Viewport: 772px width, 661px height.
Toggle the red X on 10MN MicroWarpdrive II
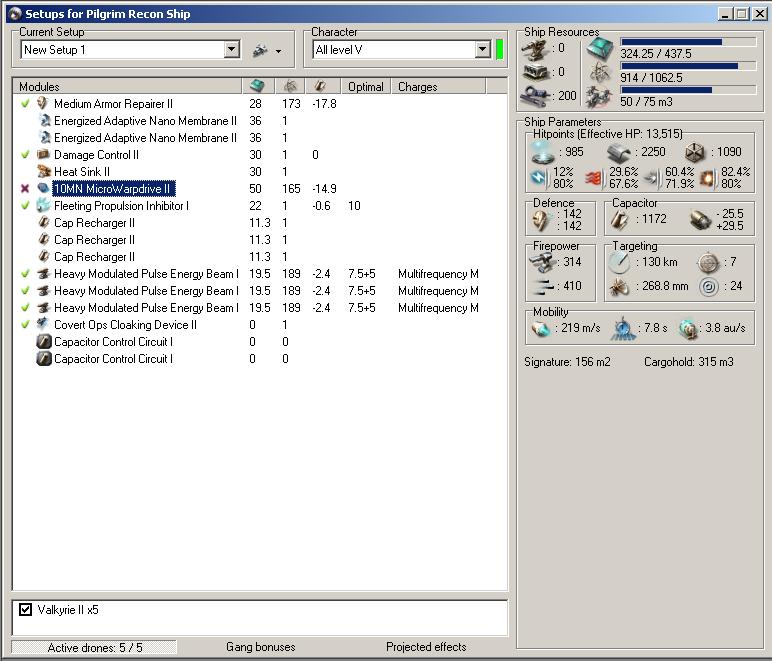click(25, 189)
